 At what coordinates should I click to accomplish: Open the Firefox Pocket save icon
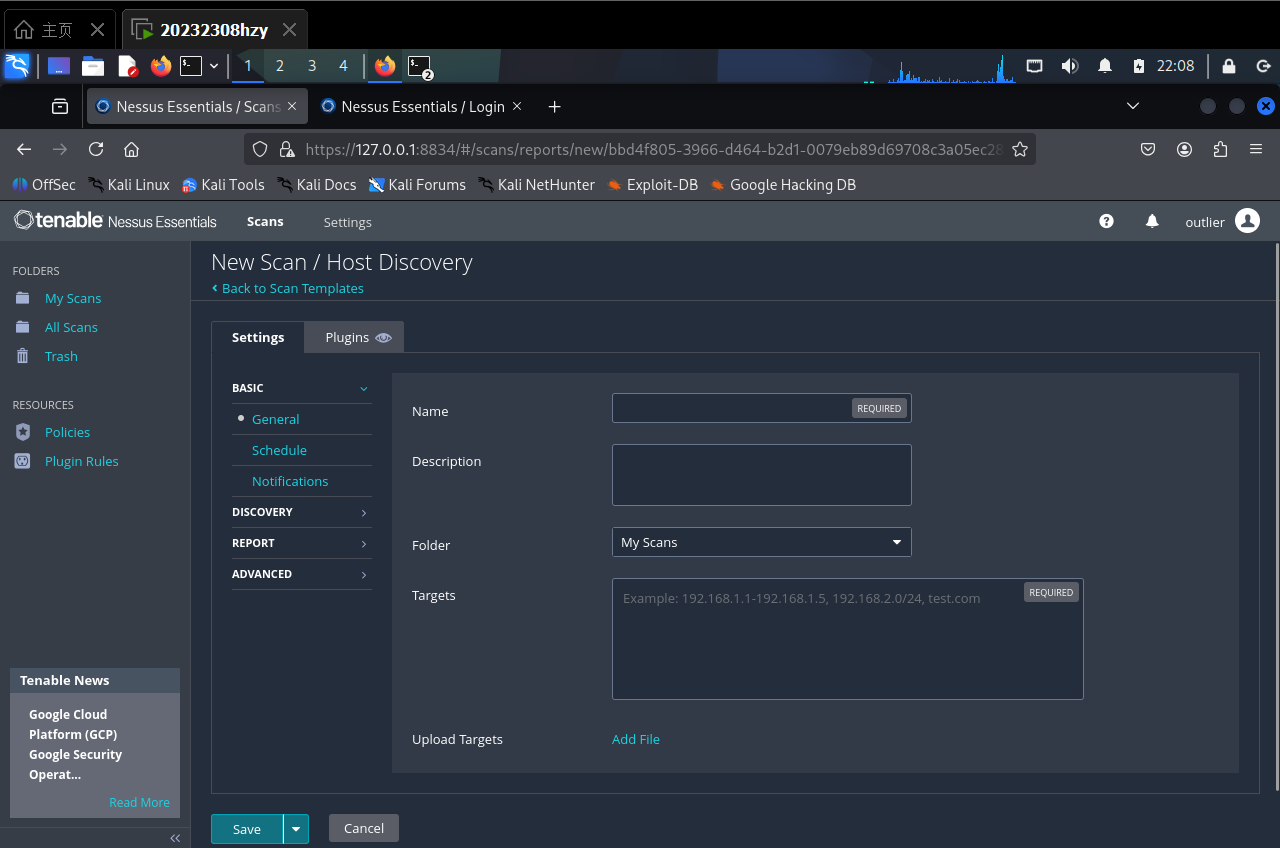[1148, 149]
